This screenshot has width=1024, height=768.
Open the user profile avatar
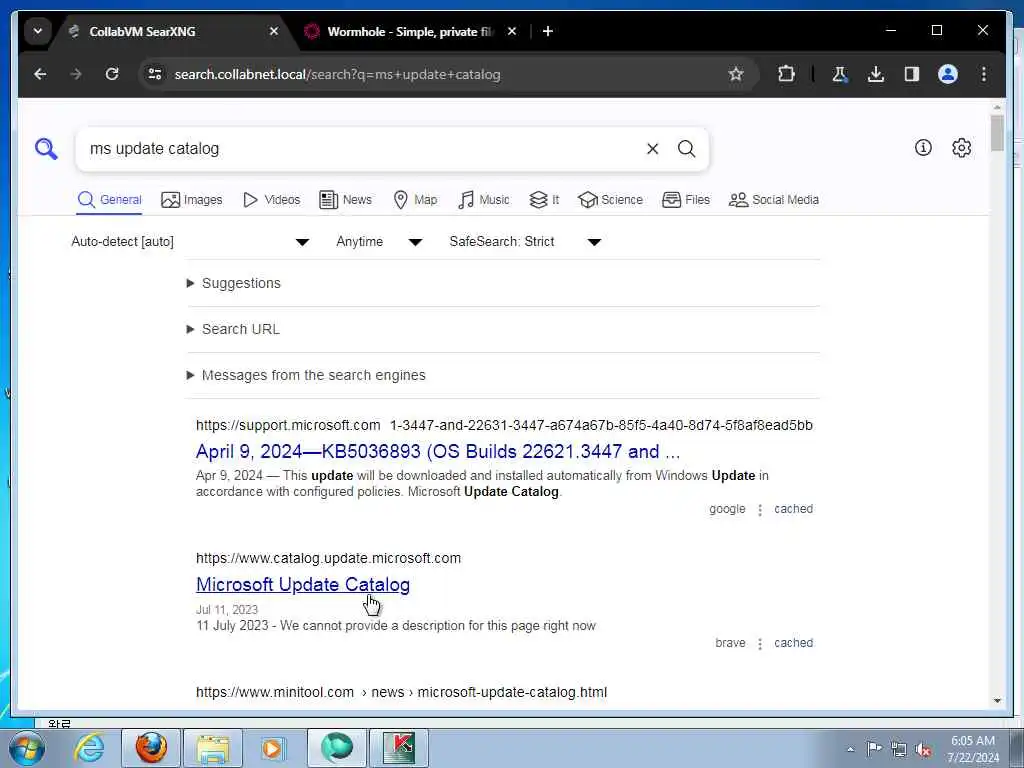tap(948, 74)
